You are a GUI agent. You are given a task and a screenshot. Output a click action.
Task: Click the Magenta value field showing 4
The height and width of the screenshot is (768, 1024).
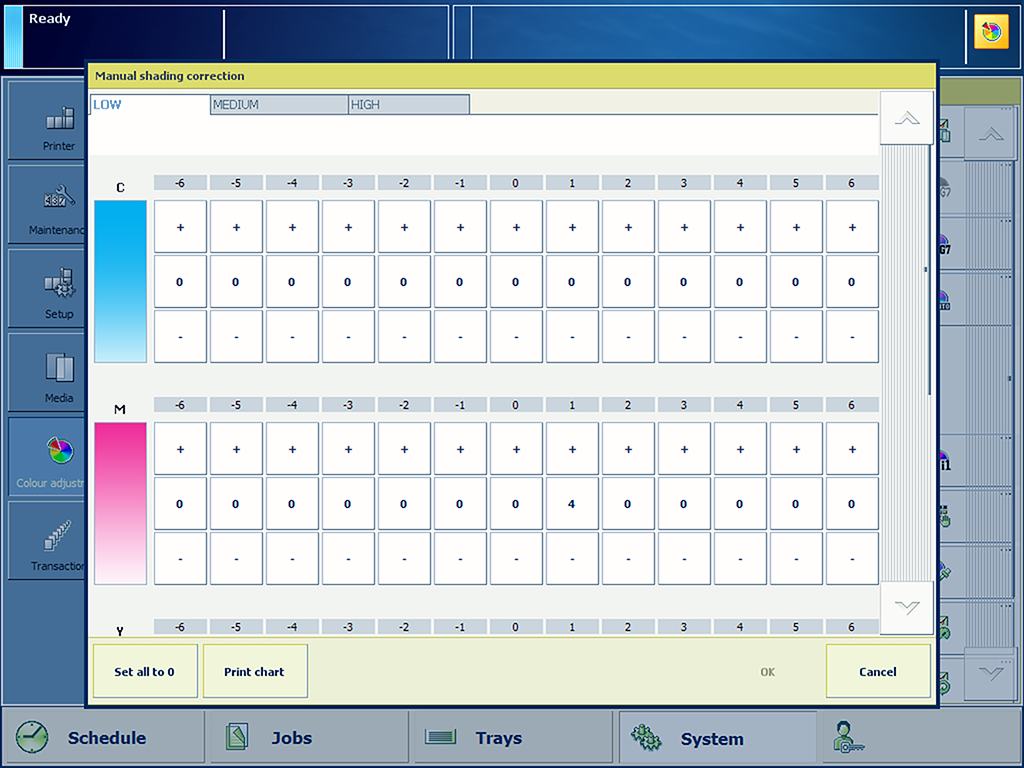click(572, 504)
